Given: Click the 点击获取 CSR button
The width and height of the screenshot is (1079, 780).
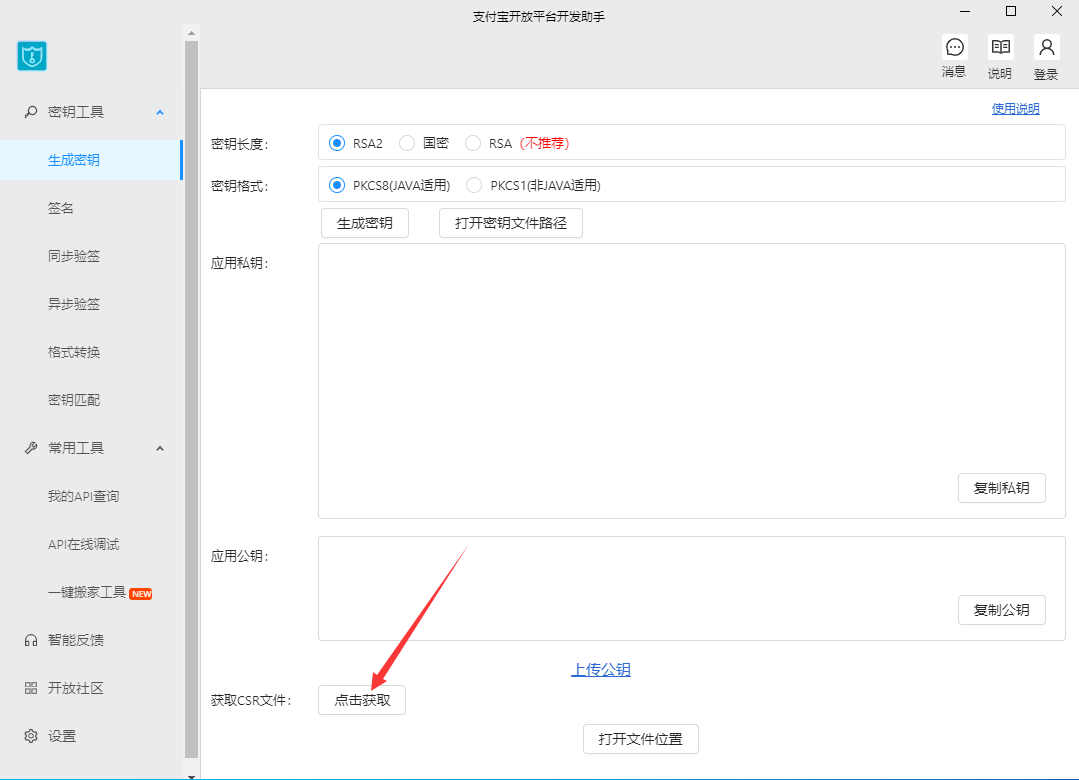Looking at the screenshot, I should (x=362, y=700).
